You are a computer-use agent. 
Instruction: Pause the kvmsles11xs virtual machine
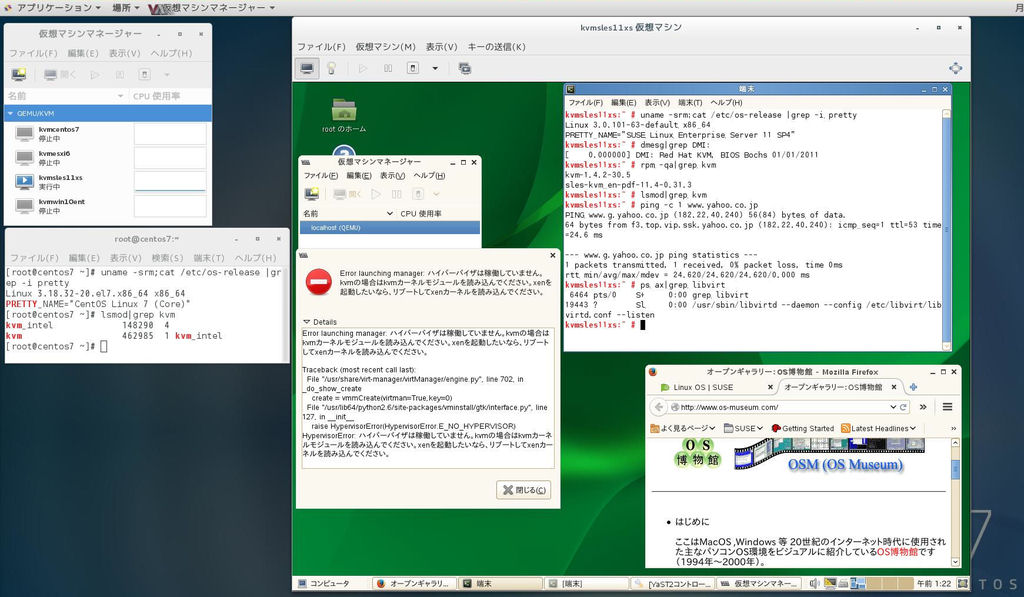point(388,68)
